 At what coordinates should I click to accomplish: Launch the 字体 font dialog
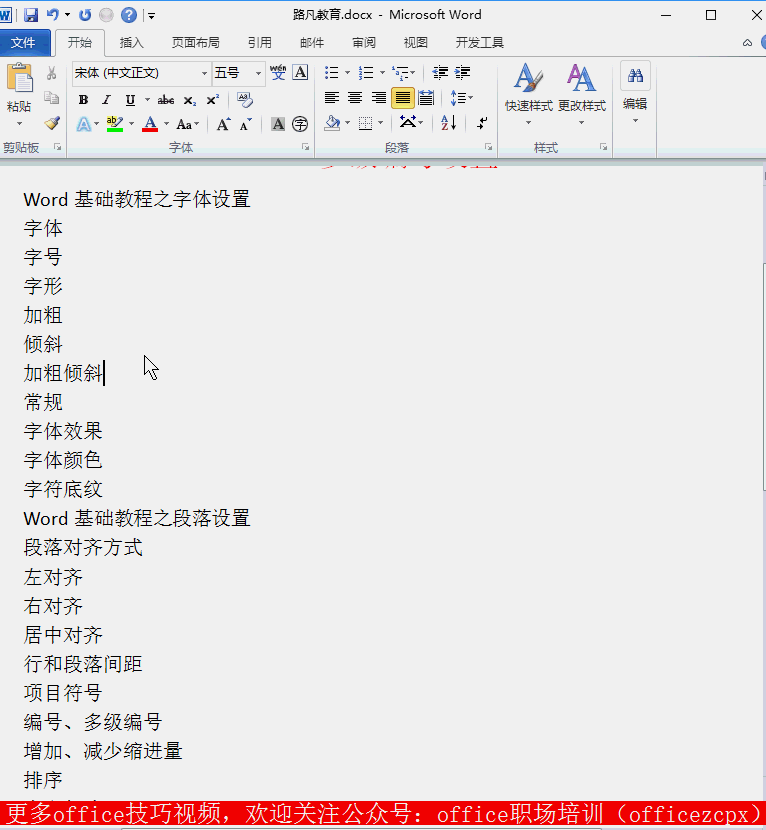[305, 147]
